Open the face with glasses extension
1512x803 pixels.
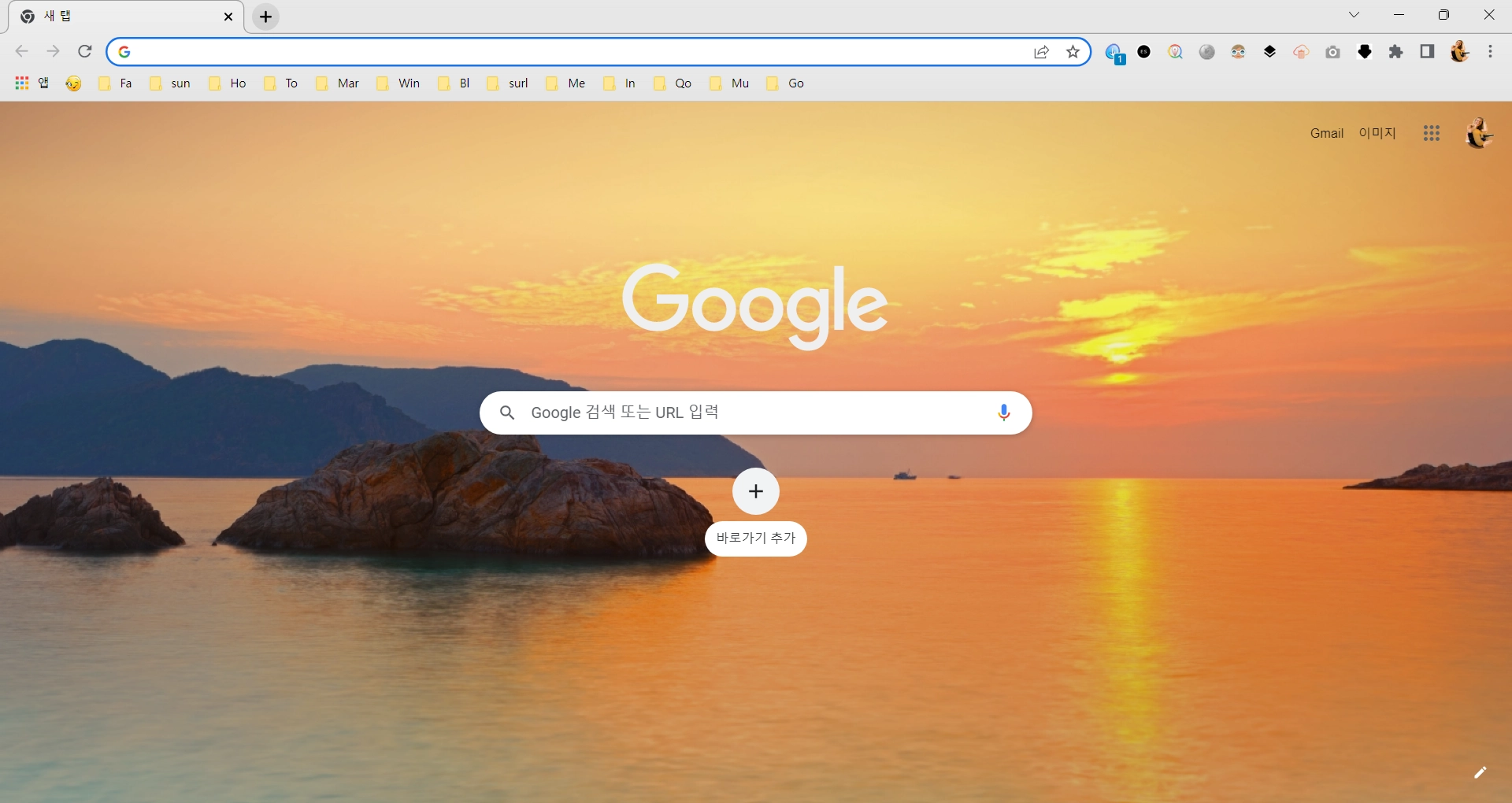tap(1239, 52)
